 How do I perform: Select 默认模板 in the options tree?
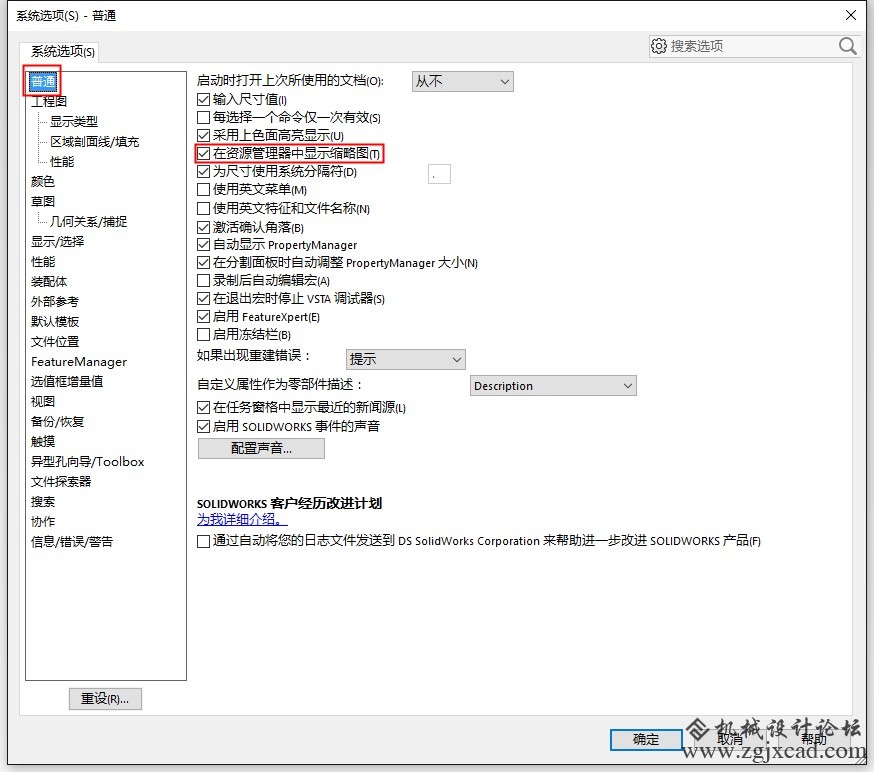click(x=55, y=322)
